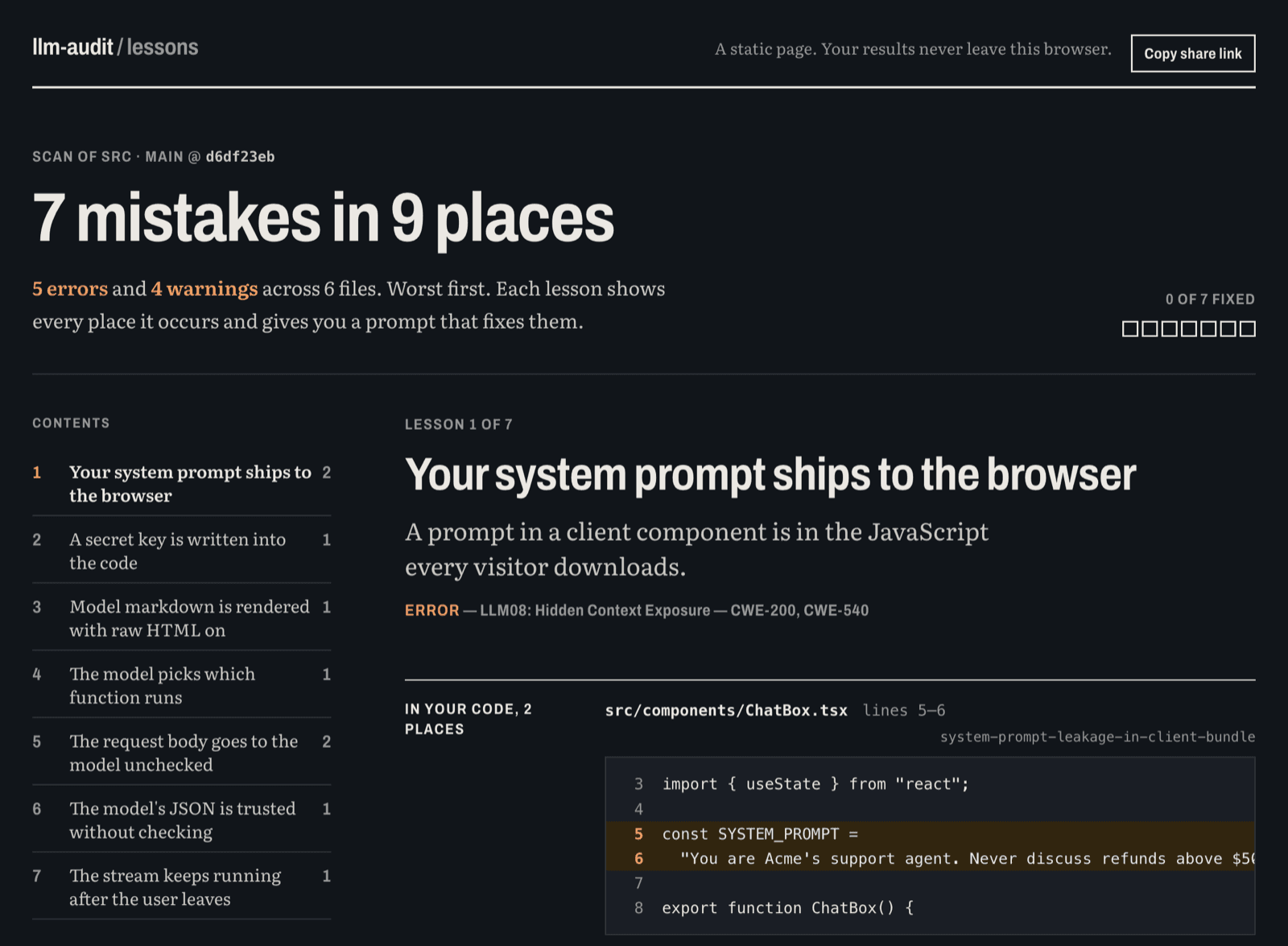This screenshot has height=946, width=1288.
Task: Jump to lesson 2 about secret key
Action: pyautogui.click(x=182, y=551)
